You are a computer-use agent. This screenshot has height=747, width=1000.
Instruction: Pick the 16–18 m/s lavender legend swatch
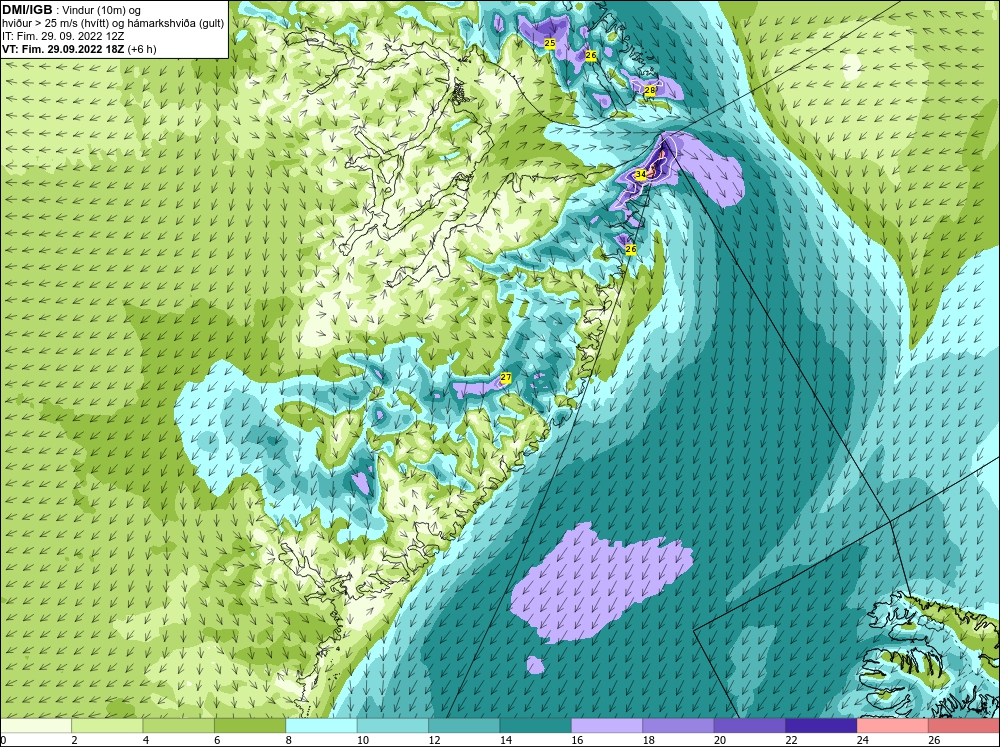coord(607,726)
